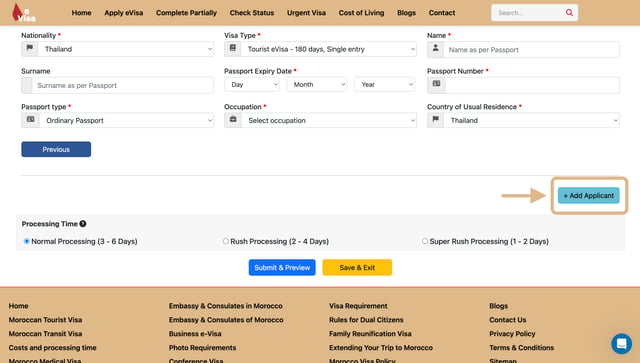640x363 pixels.
Task: Click the Name as per Passport field
Action: pos(531,49)
